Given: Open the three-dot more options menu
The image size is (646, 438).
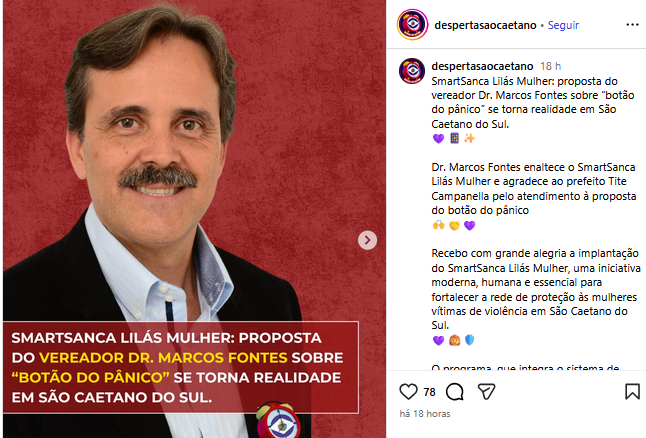Looking at the screenshot, I should click(632, 25).
